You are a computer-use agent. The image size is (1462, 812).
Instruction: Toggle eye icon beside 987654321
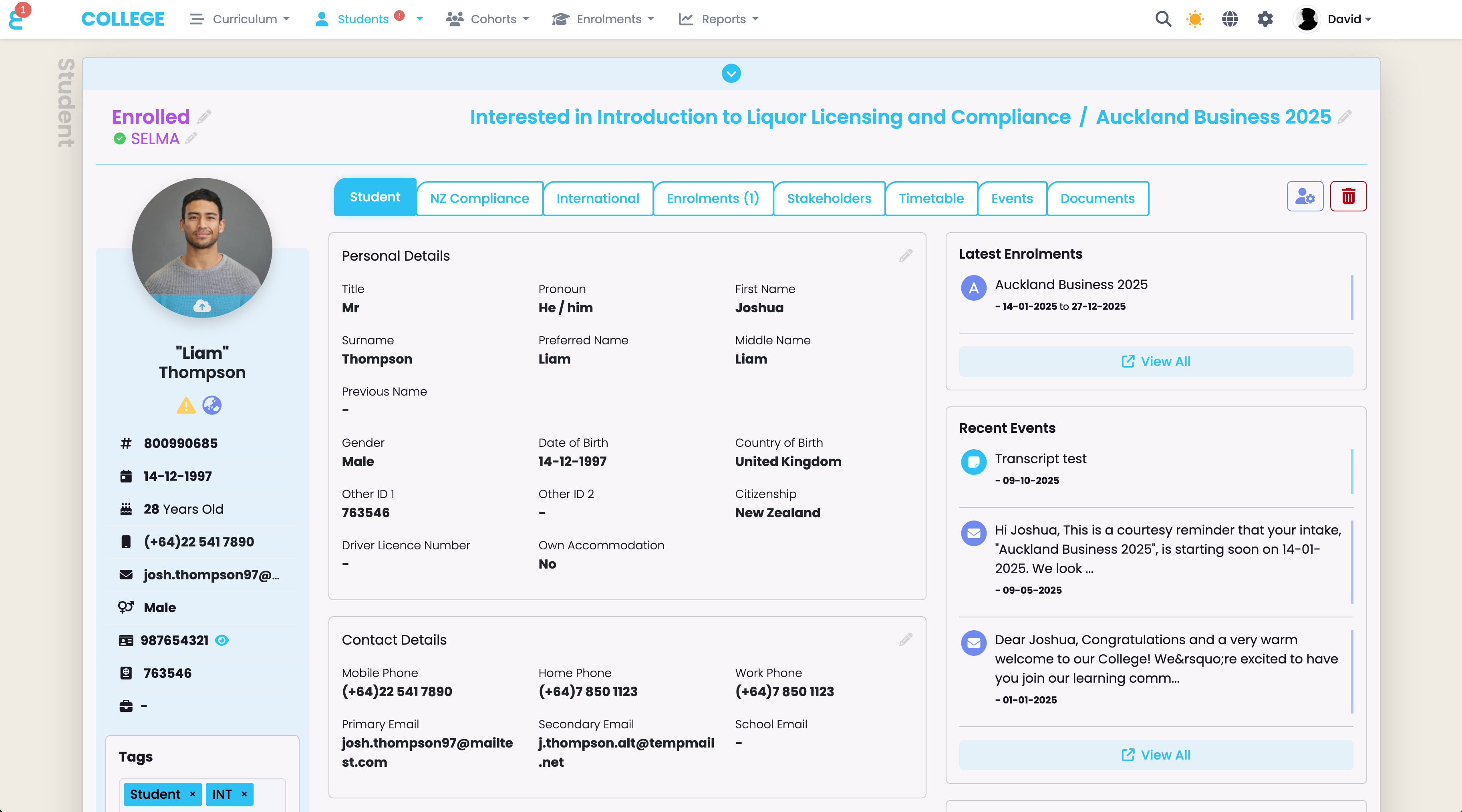[x=222, y=640]
